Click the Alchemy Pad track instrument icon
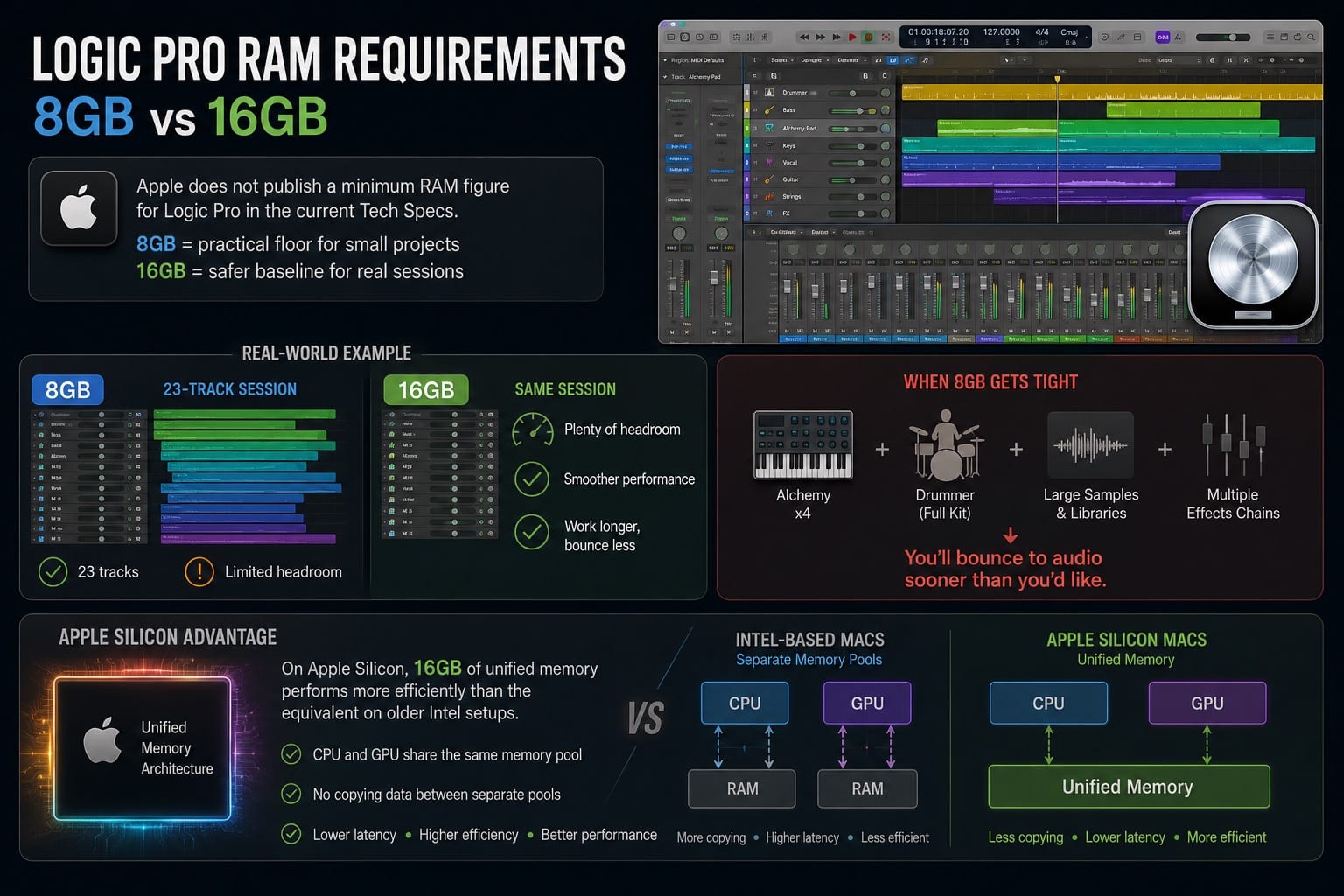1344x896 pixels. point(769,128)
